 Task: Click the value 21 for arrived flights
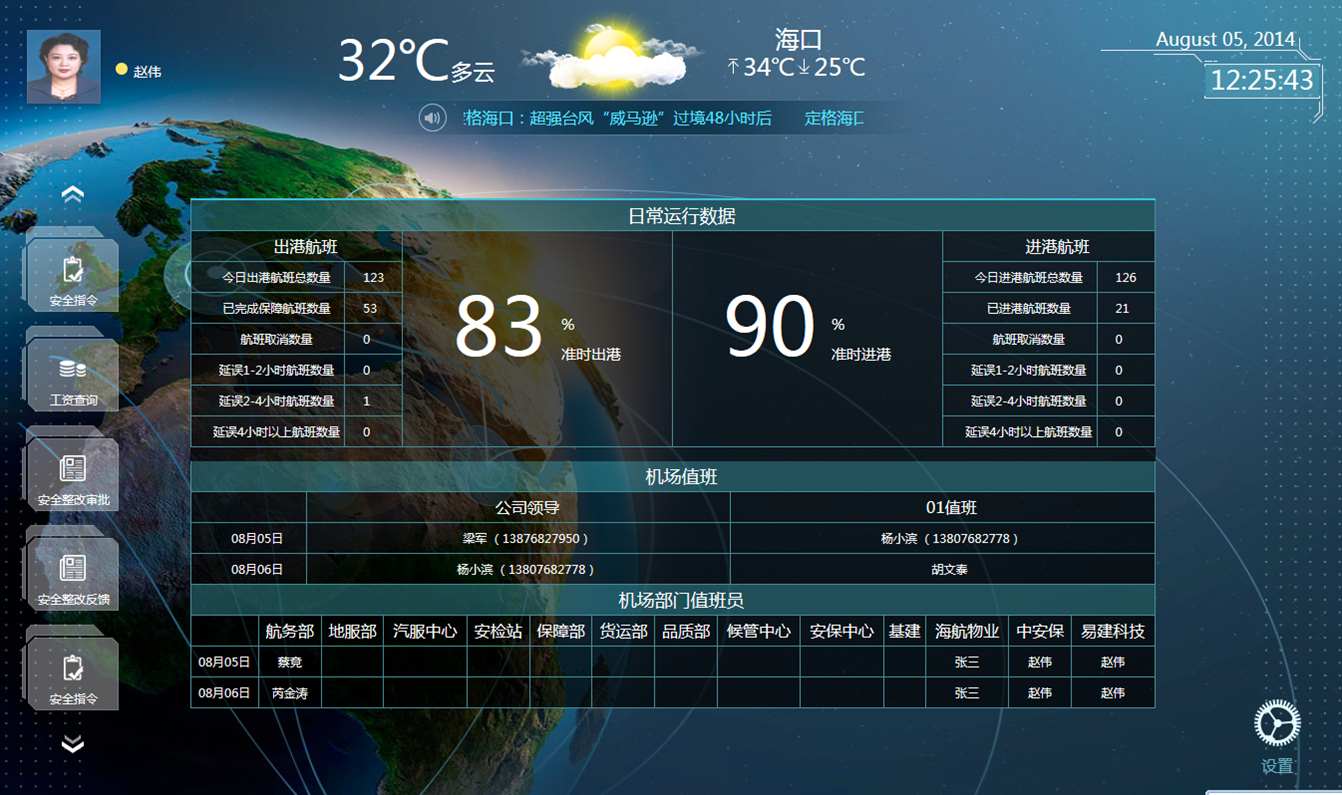coord(1122,309)
